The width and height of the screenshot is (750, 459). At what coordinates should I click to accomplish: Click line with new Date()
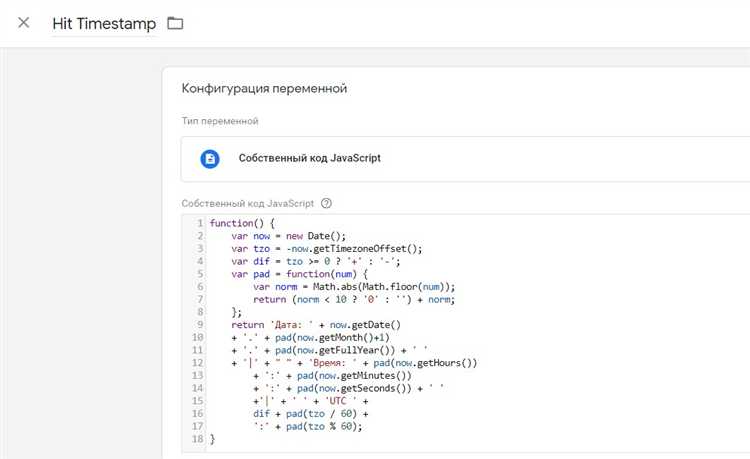click(x=288, y=236)
